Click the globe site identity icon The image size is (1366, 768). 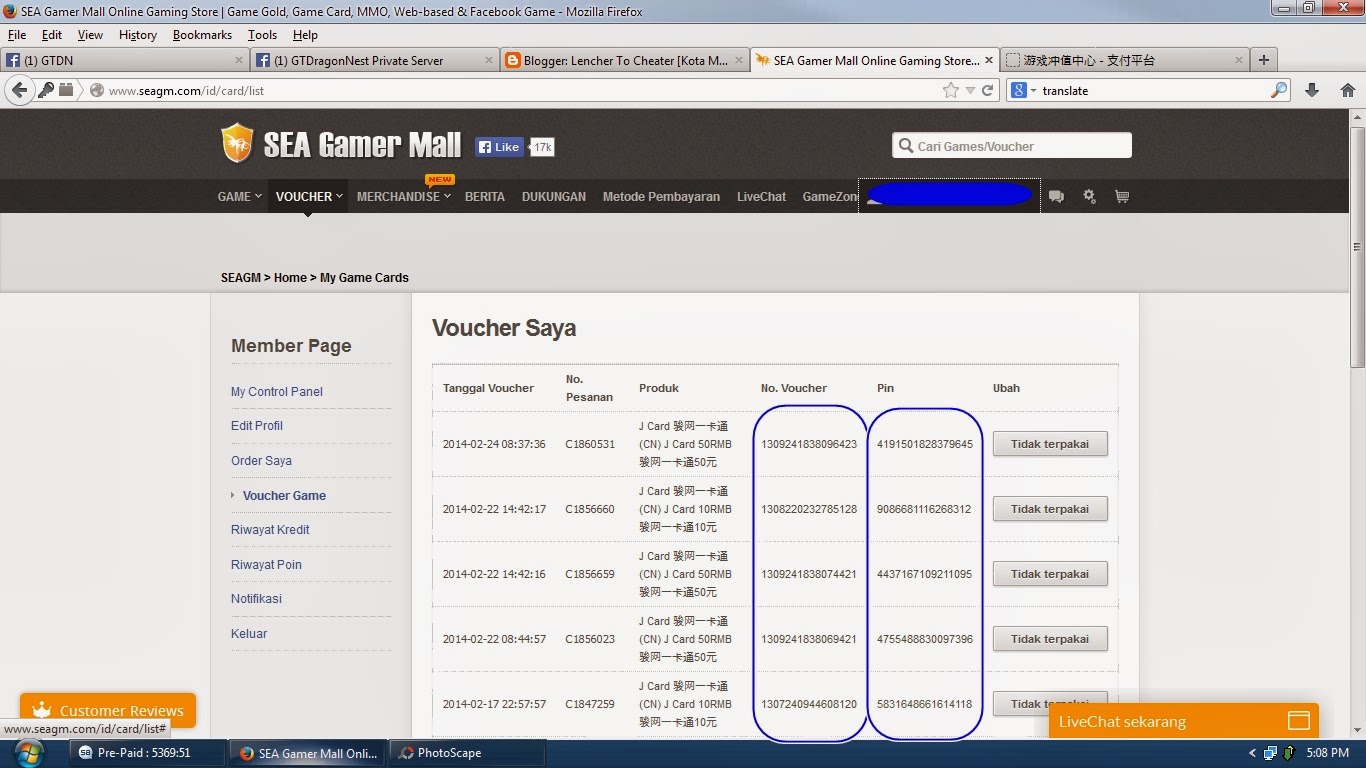[x=97, y=90]
